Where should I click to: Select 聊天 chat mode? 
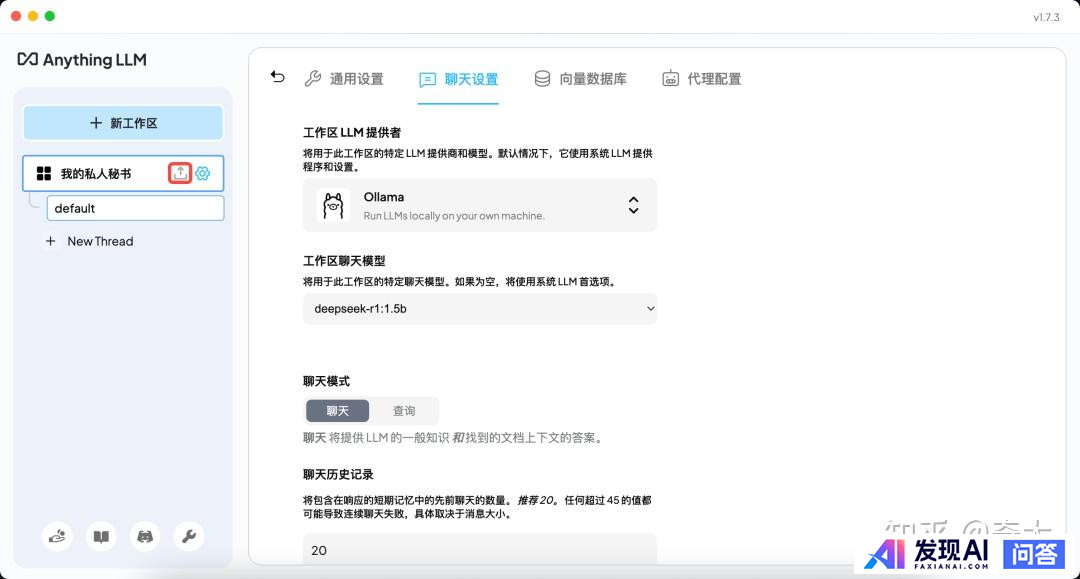tap(338, 411)
